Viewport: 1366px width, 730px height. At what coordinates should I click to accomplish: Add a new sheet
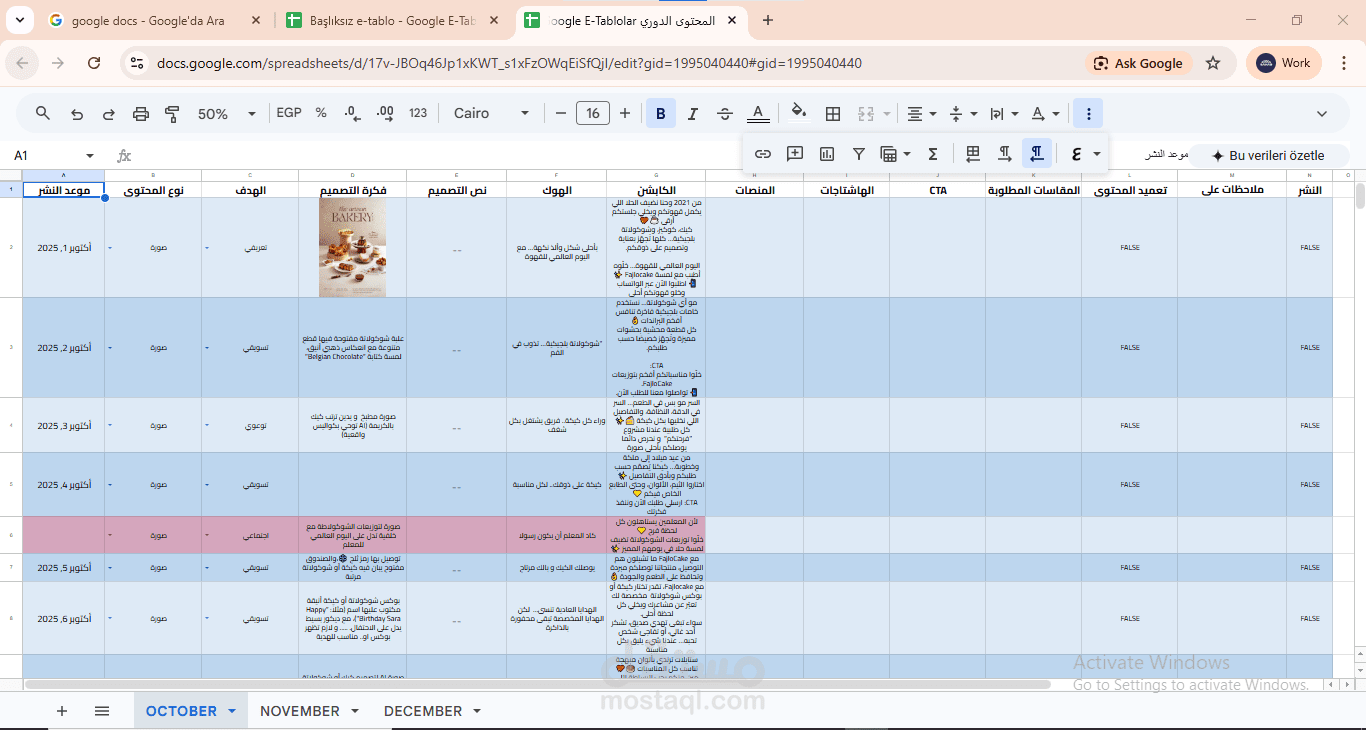pos(62,711)
